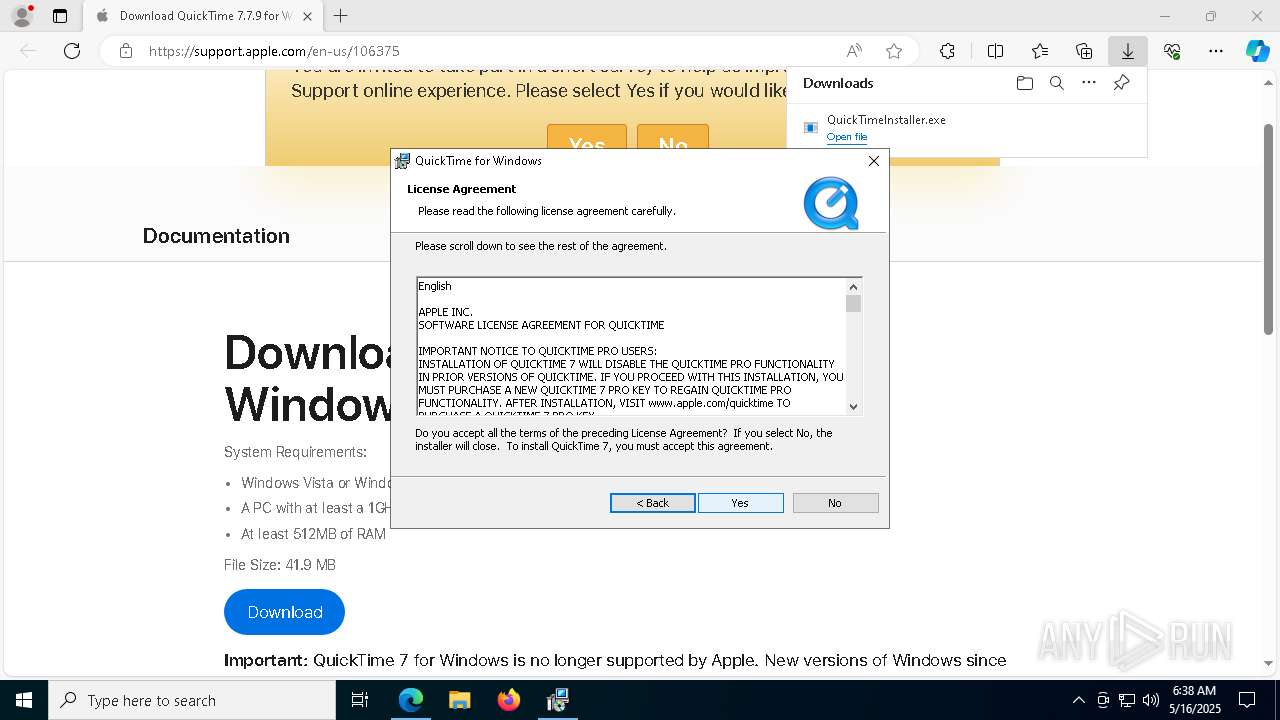Click inside the license agreement text box
The image size is (1280, 720).
631,346
